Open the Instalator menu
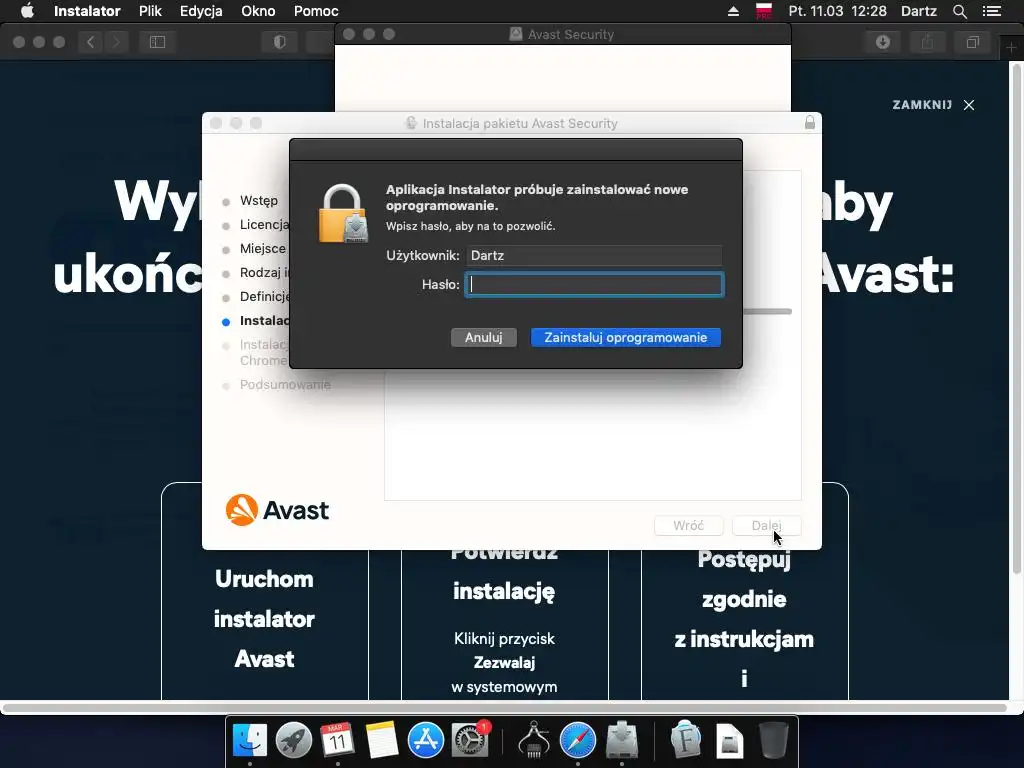Screen dimensions: 1024x768 (x=87, y=11)
